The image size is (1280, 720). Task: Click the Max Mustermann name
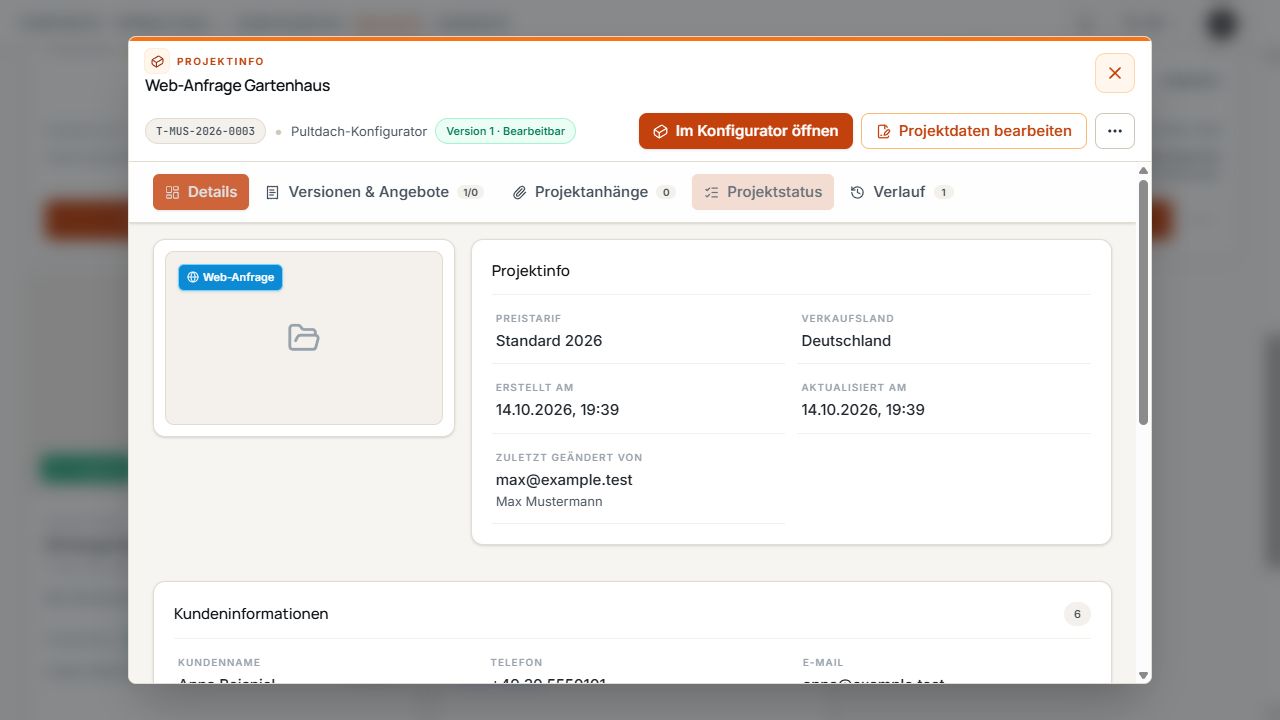click(549, 502)
